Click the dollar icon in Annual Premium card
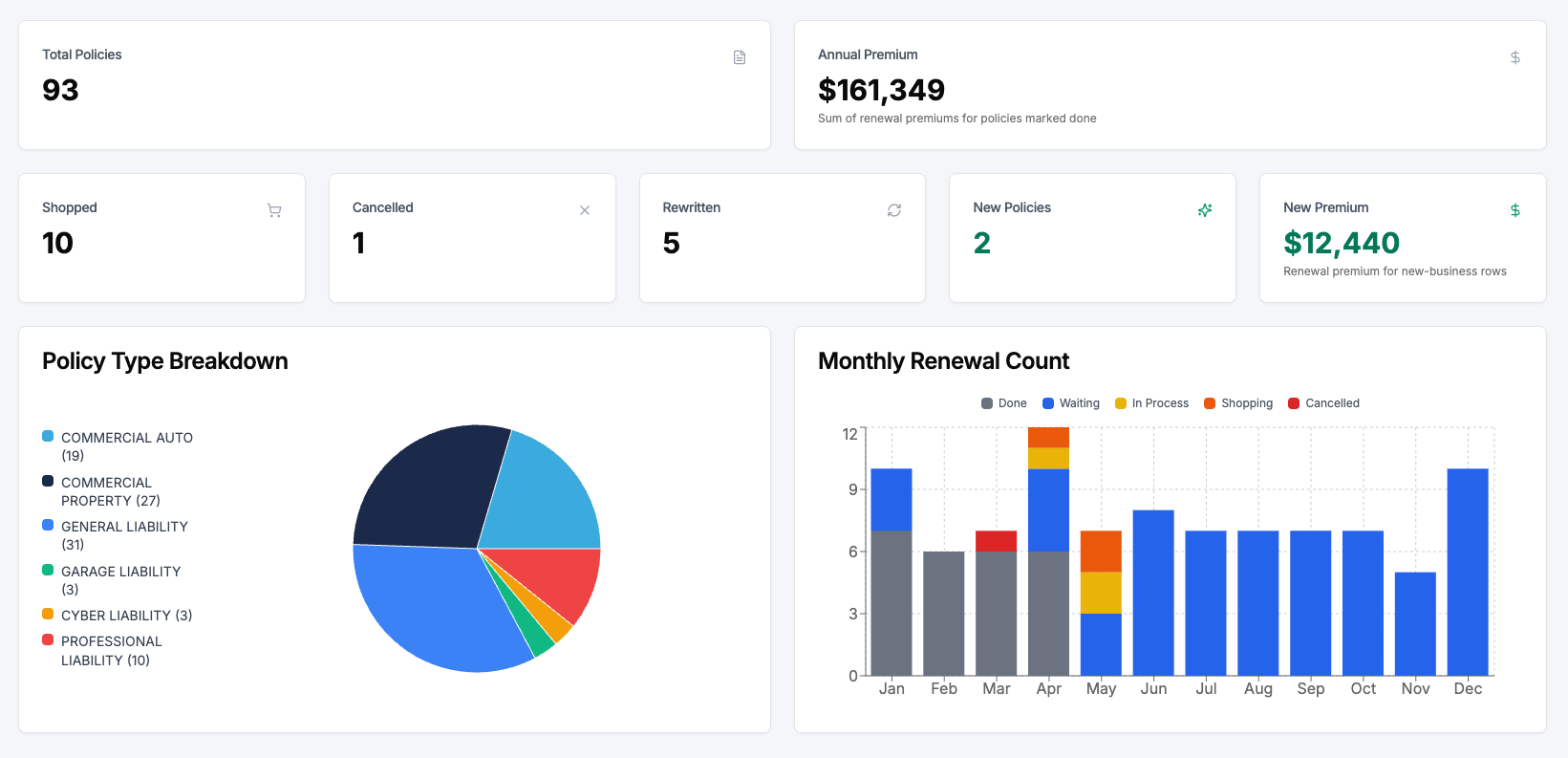1568x758 pixels. (x=1514, y=57)
